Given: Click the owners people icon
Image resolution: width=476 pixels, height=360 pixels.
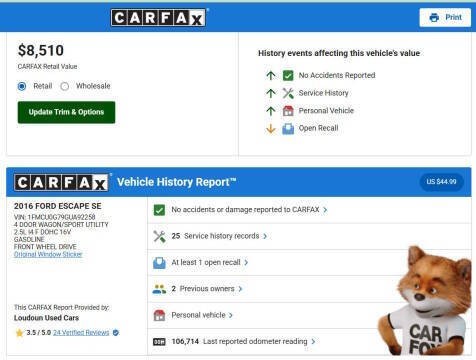Looking at the screenshot, I should 159,289.
